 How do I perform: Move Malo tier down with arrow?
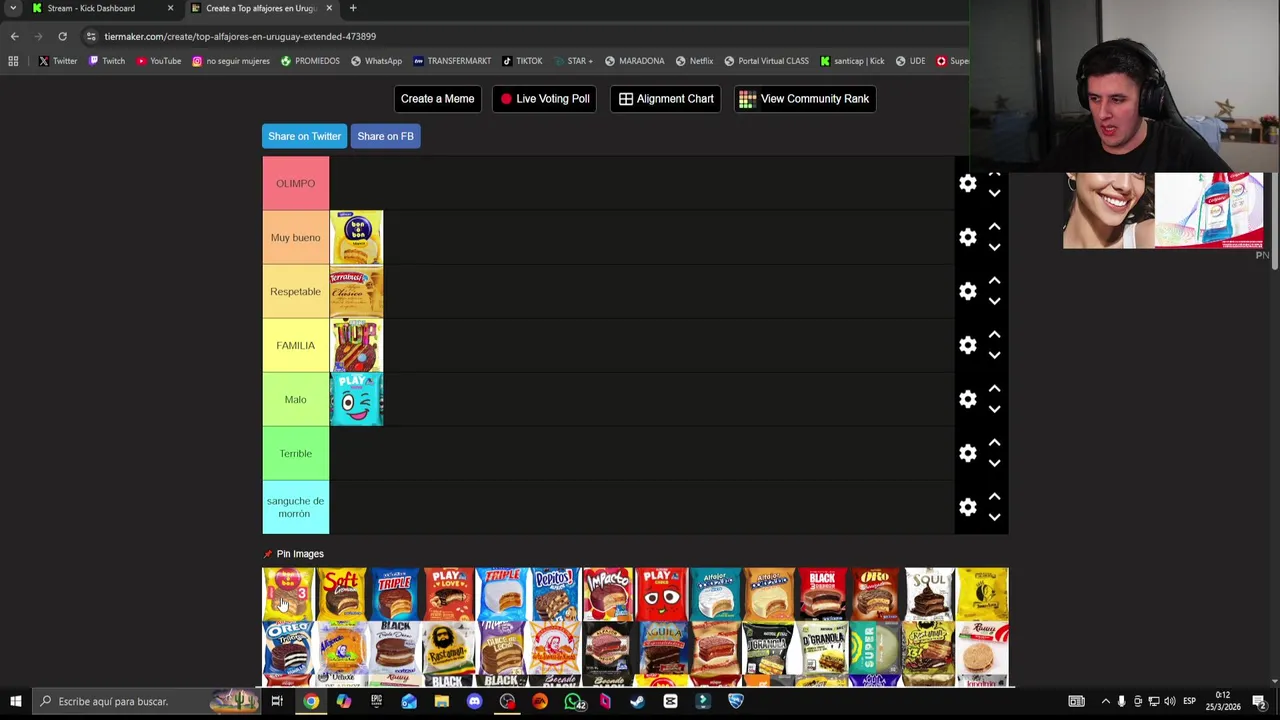[x=994, y=409]
